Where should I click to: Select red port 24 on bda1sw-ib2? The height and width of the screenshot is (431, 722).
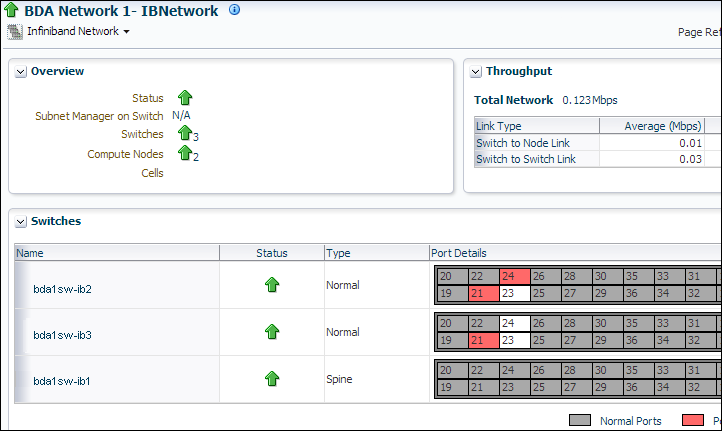click(515, 276)
